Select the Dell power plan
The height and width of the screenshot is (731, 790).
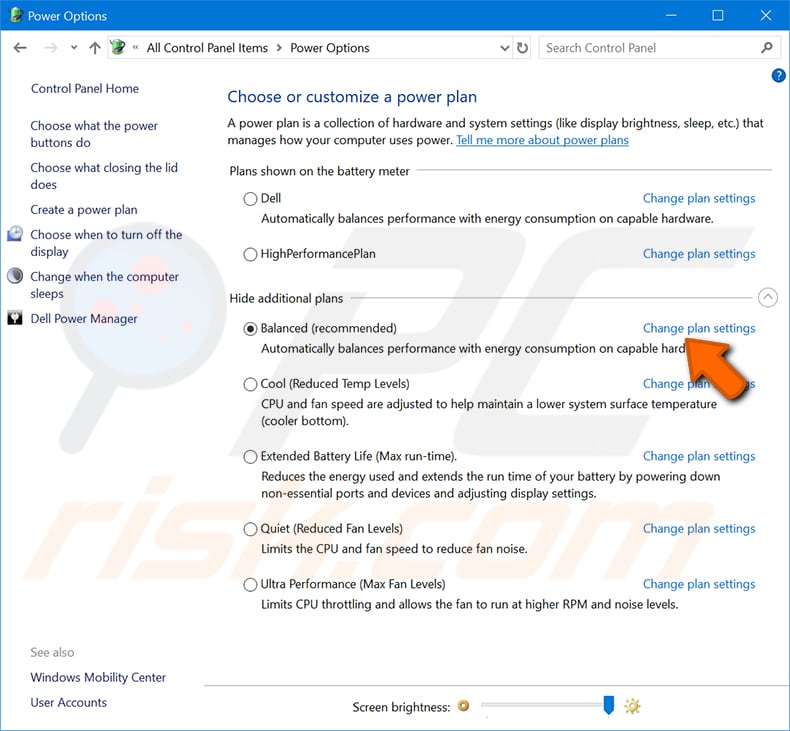pos(250,198)
